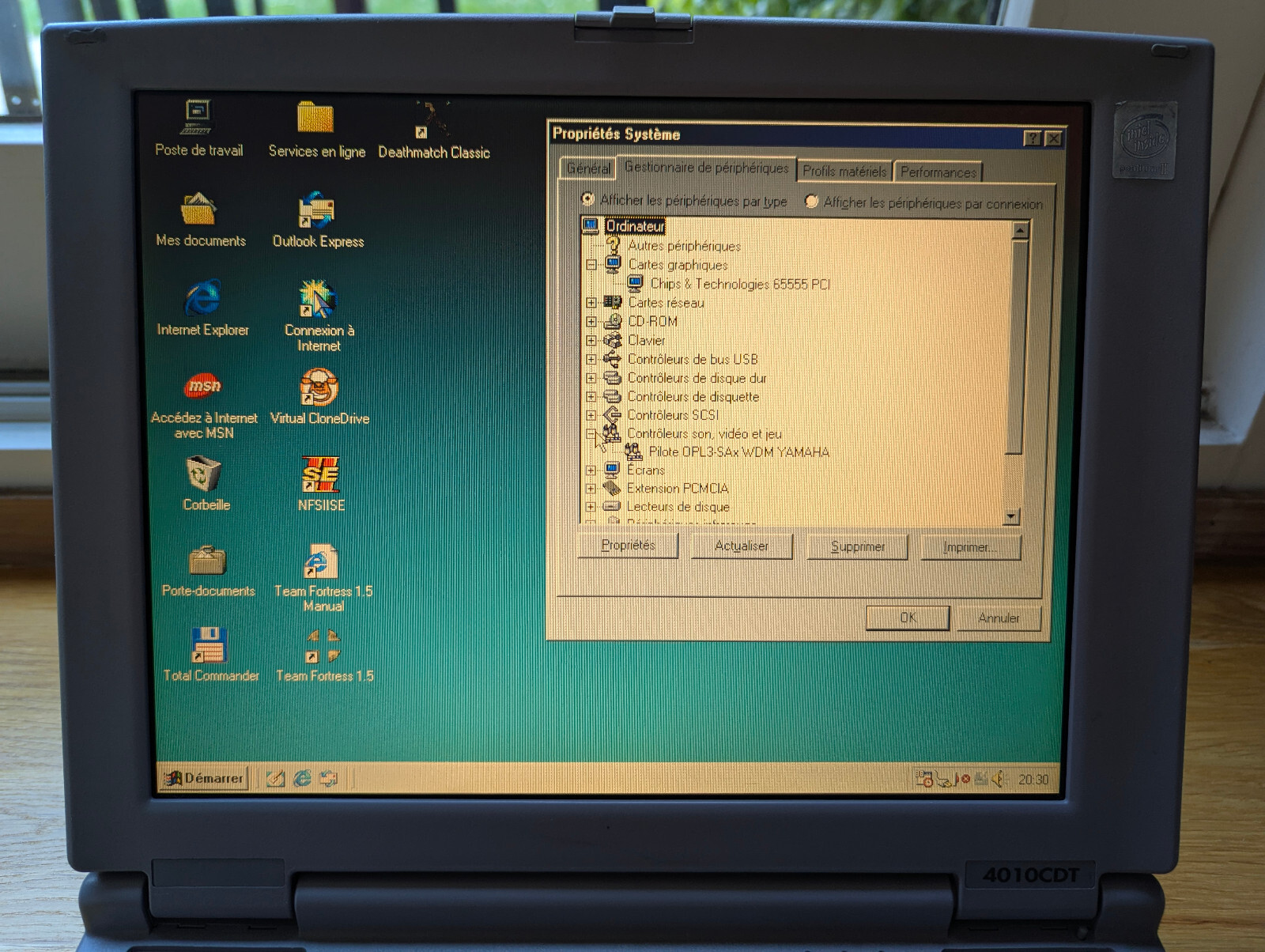Select 'Chips & Technologies 65555 PCI' device

click(x=740, y=284)
